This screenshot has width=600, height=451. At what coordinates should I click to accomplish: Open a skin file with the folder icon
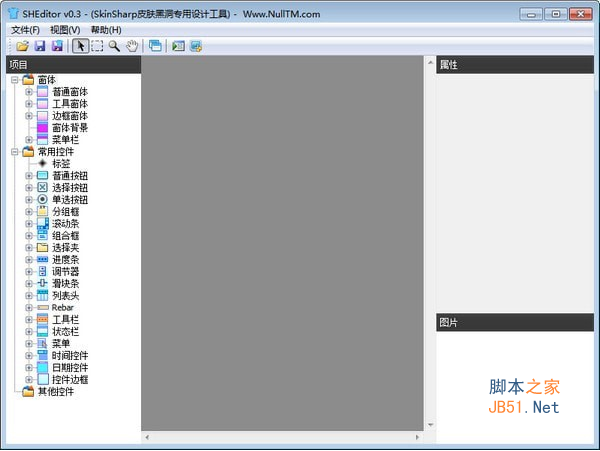tap(23, 46)
